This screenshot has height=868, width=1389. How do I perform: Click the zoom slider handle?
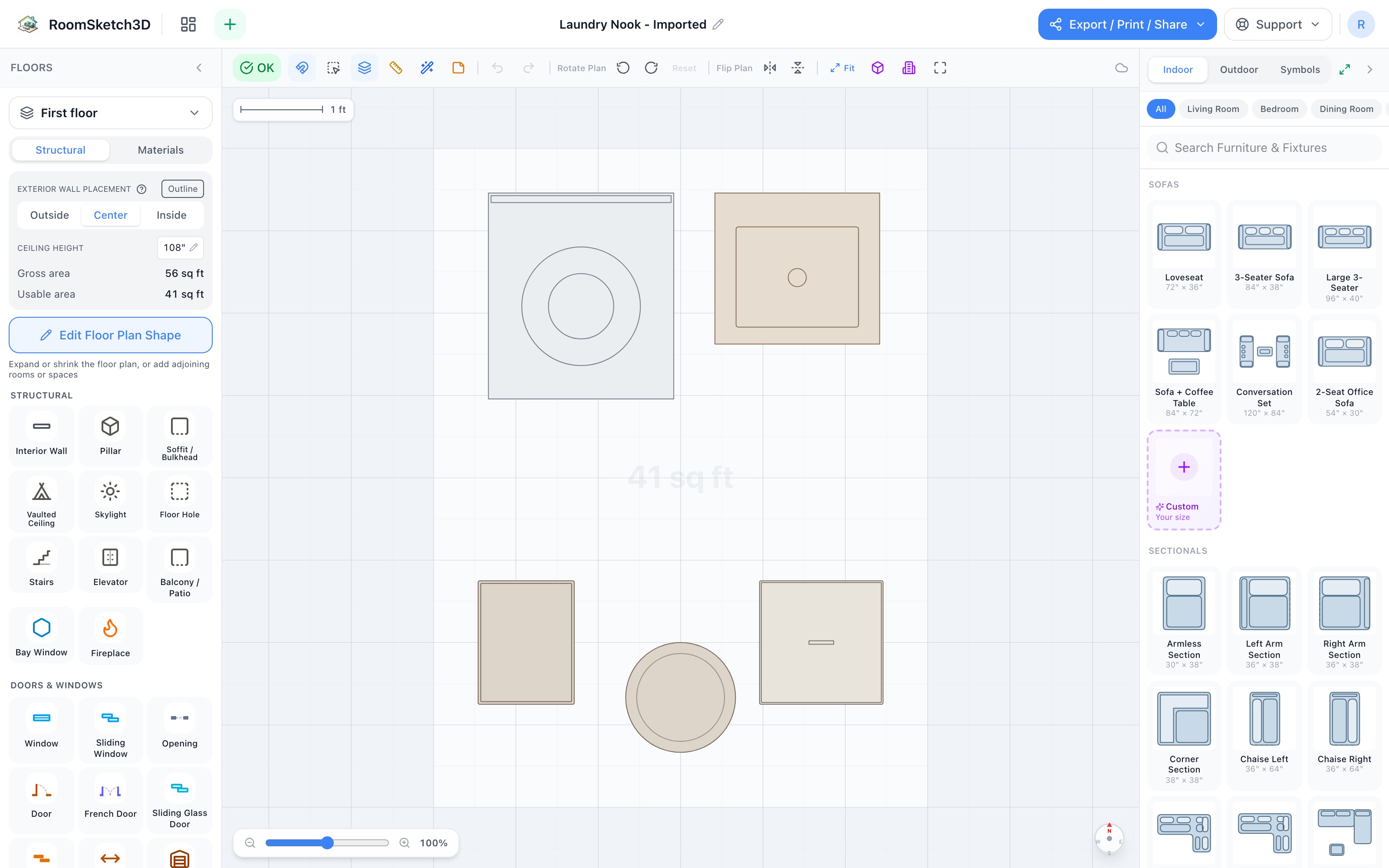327,843
